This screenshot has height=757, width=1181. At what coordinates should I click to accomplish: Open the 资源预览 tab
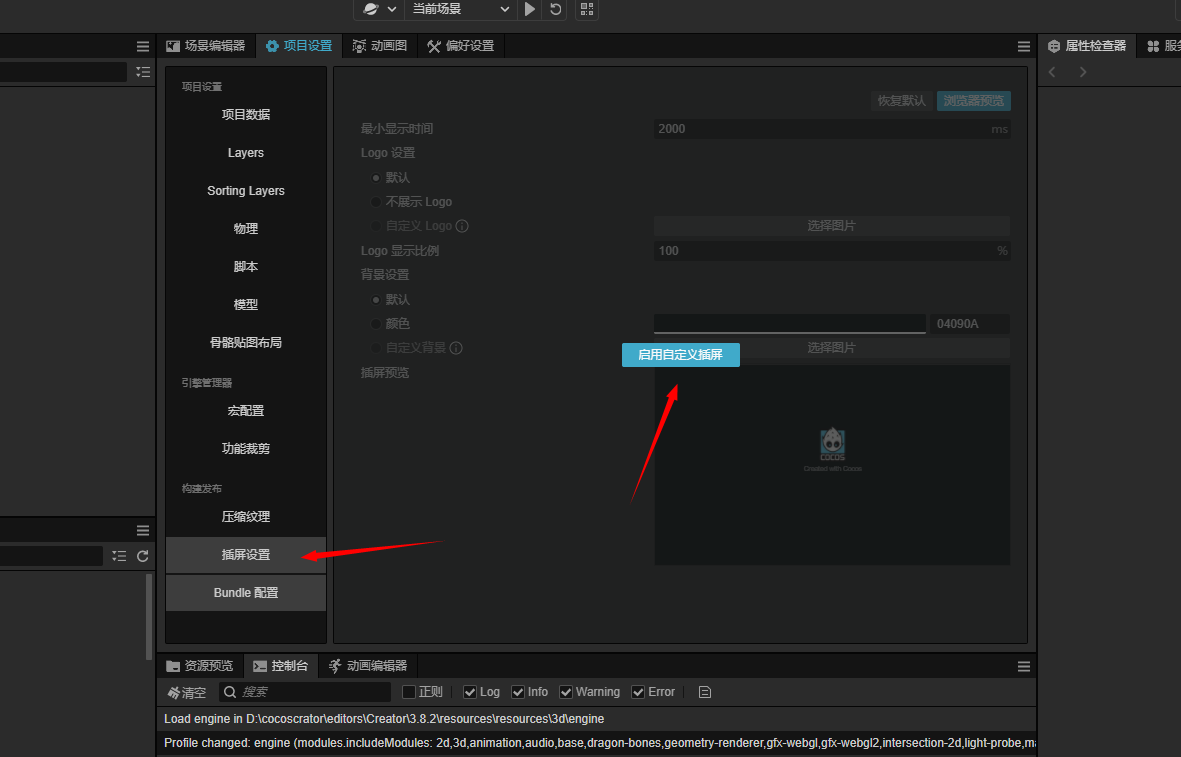pos(200,666)
